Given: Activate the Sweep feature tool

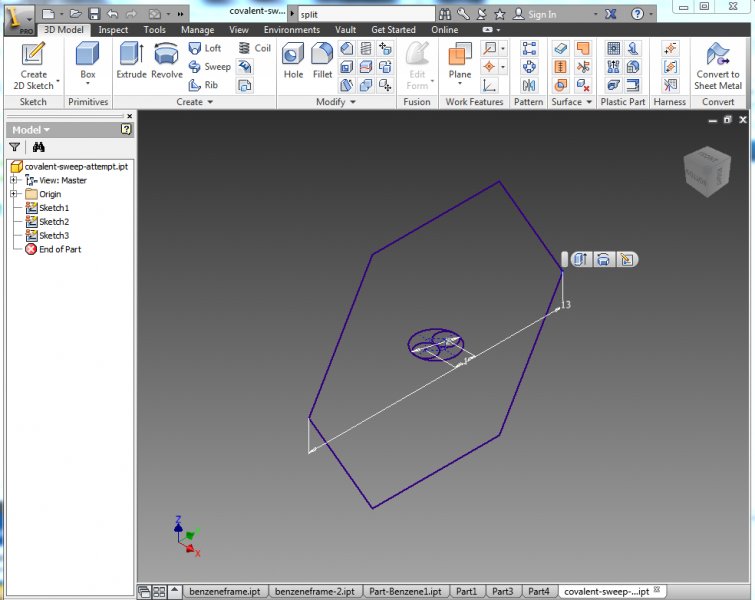Looking at the screenshot, I should pos(209,67).
